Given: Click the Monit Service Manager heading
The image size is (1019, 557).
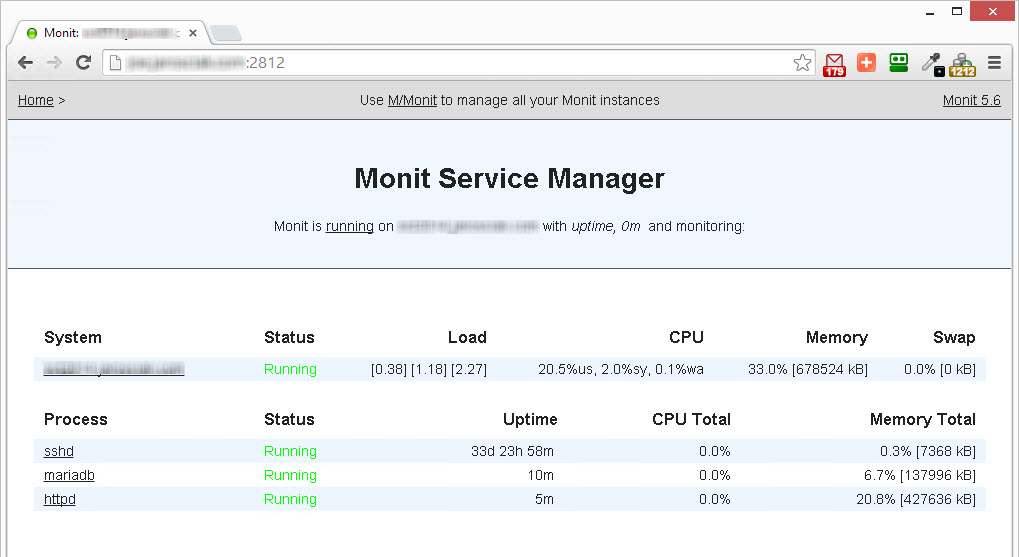Looking at the screenshot, I should tap(510, 178).
